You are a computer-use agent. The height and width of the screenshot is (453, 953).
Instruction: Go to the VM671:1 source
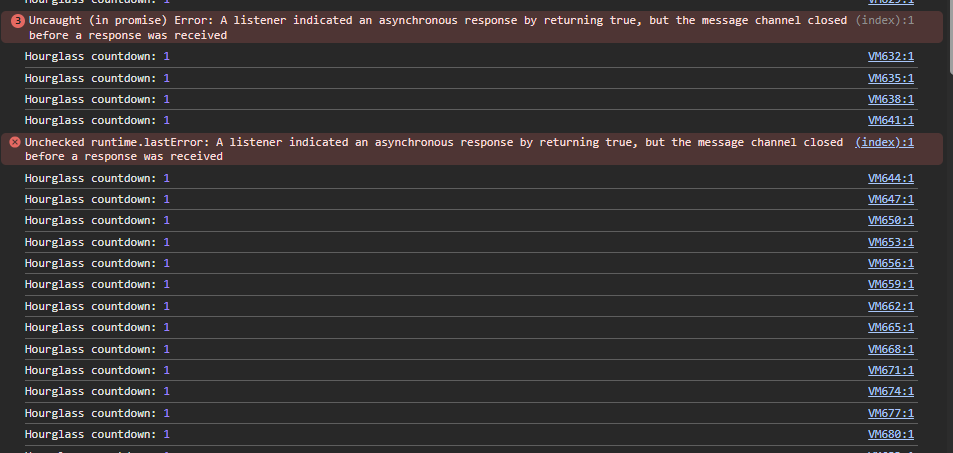pos(890,370)
